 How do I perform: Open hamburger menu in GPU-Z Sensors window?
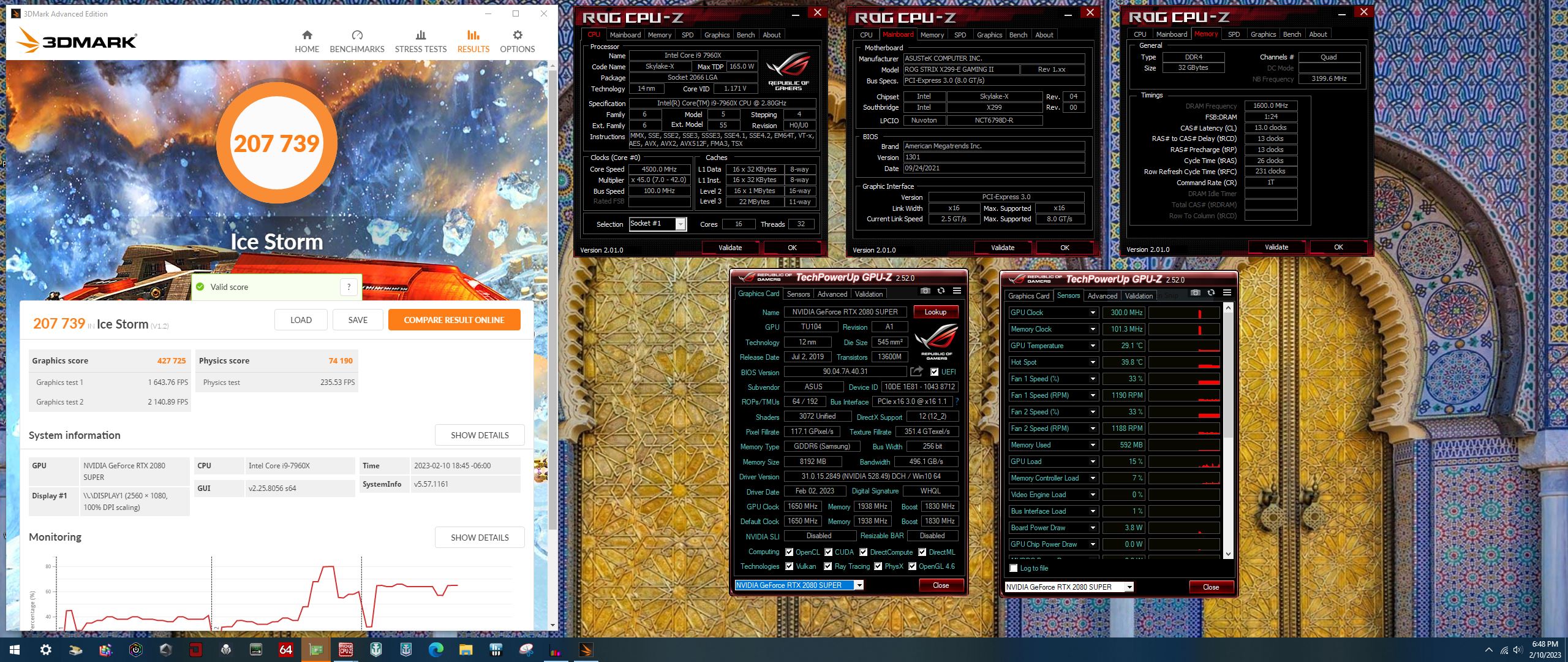click(1227, 293)
